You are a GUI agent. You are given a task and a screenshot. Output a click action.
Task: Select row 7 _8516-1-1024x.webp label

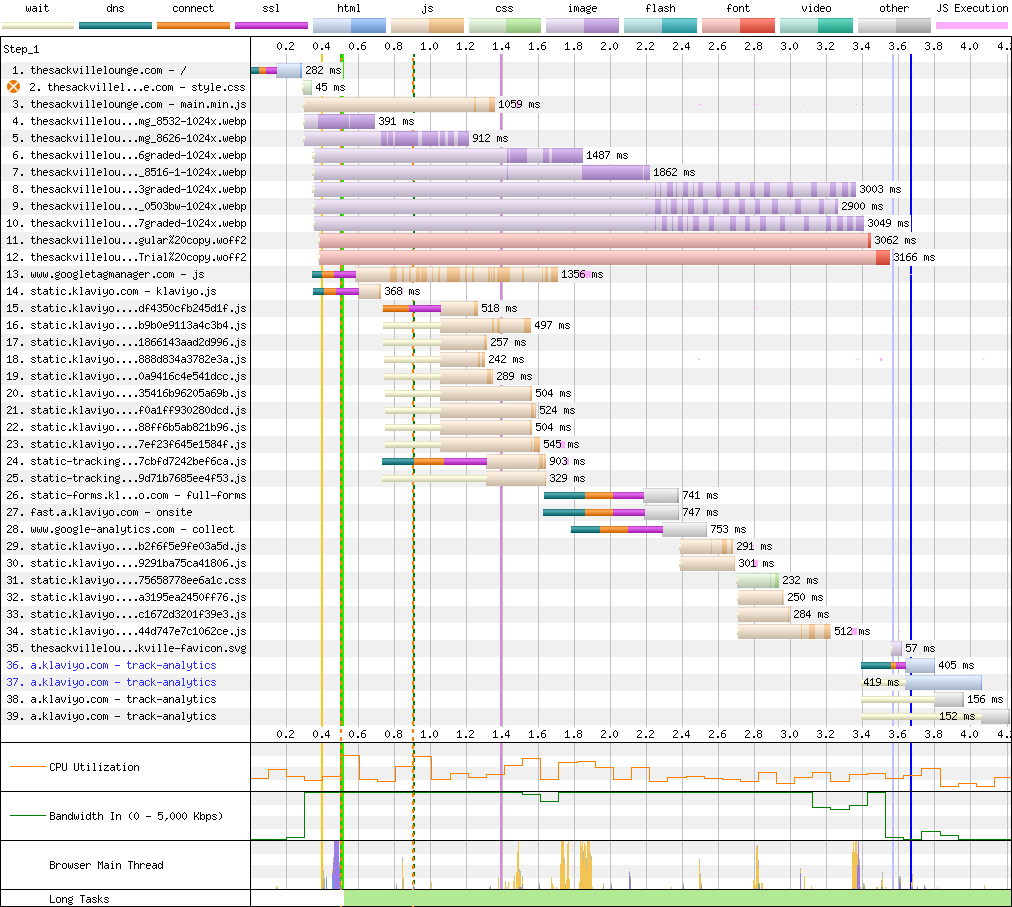129,172
